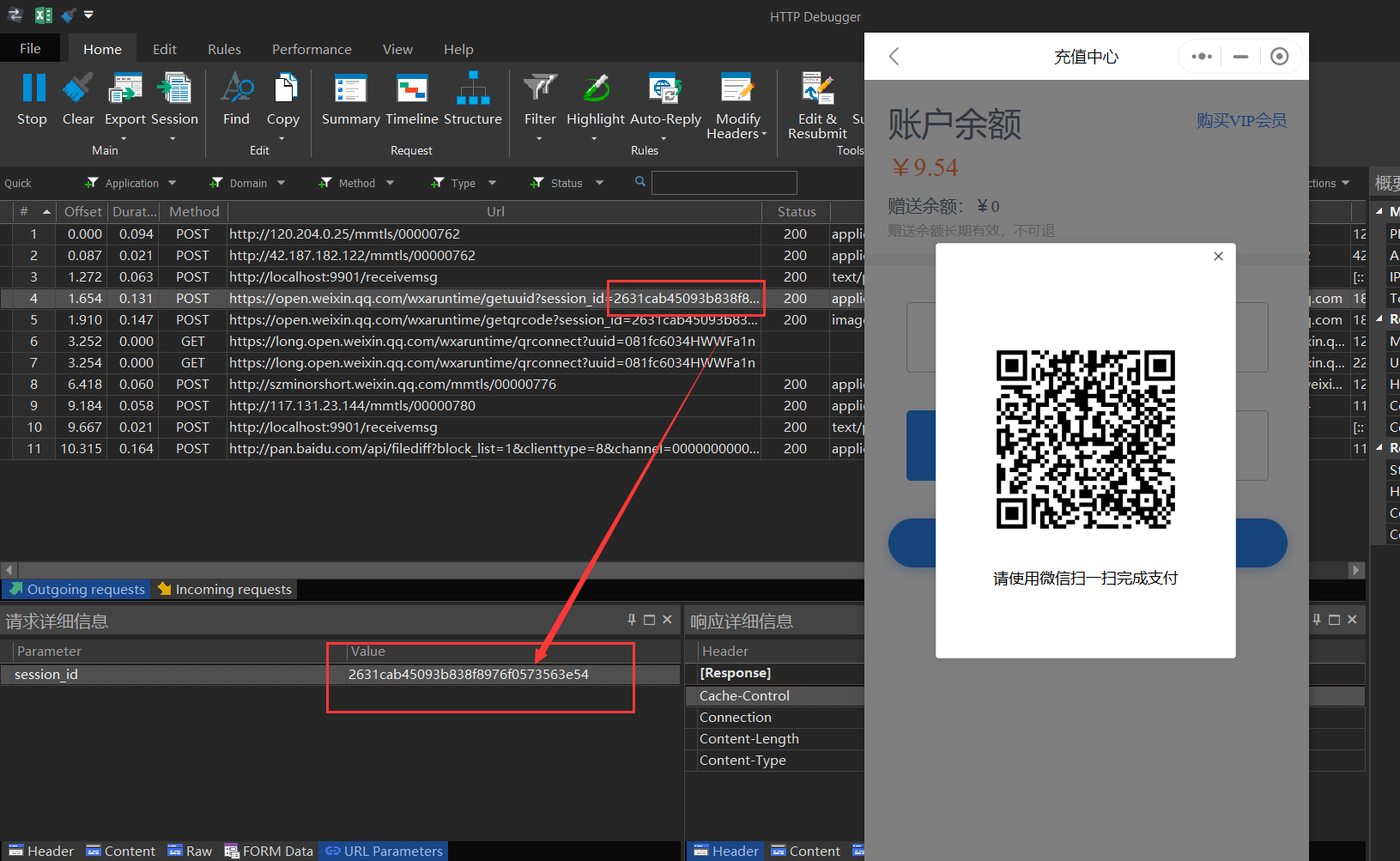Close the 请求详细信息 panel
Image resolution: width=1400 pixels, height=861 pixels.
(667, 620)
